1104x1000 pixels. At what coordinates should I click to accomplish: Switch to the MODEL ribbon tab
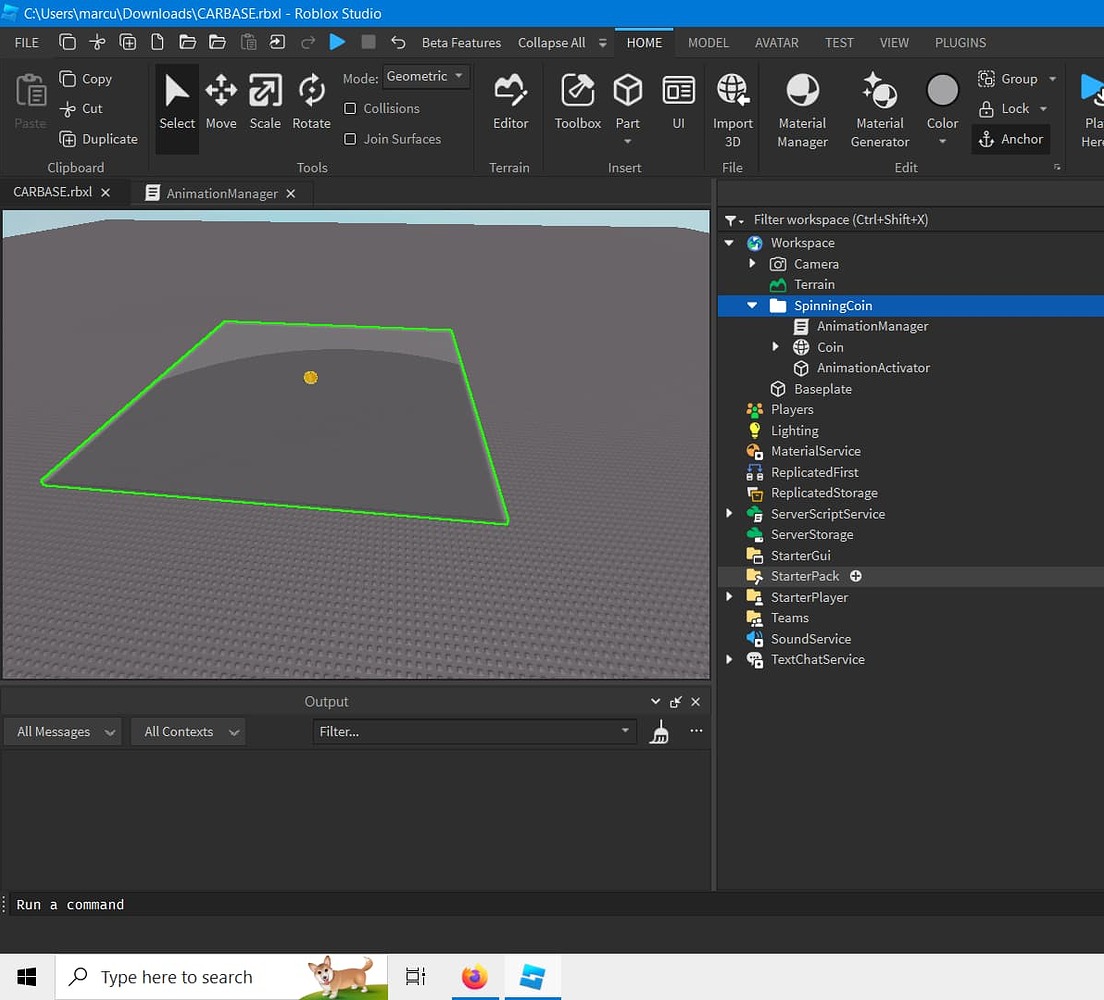click(x=708, y=42)
